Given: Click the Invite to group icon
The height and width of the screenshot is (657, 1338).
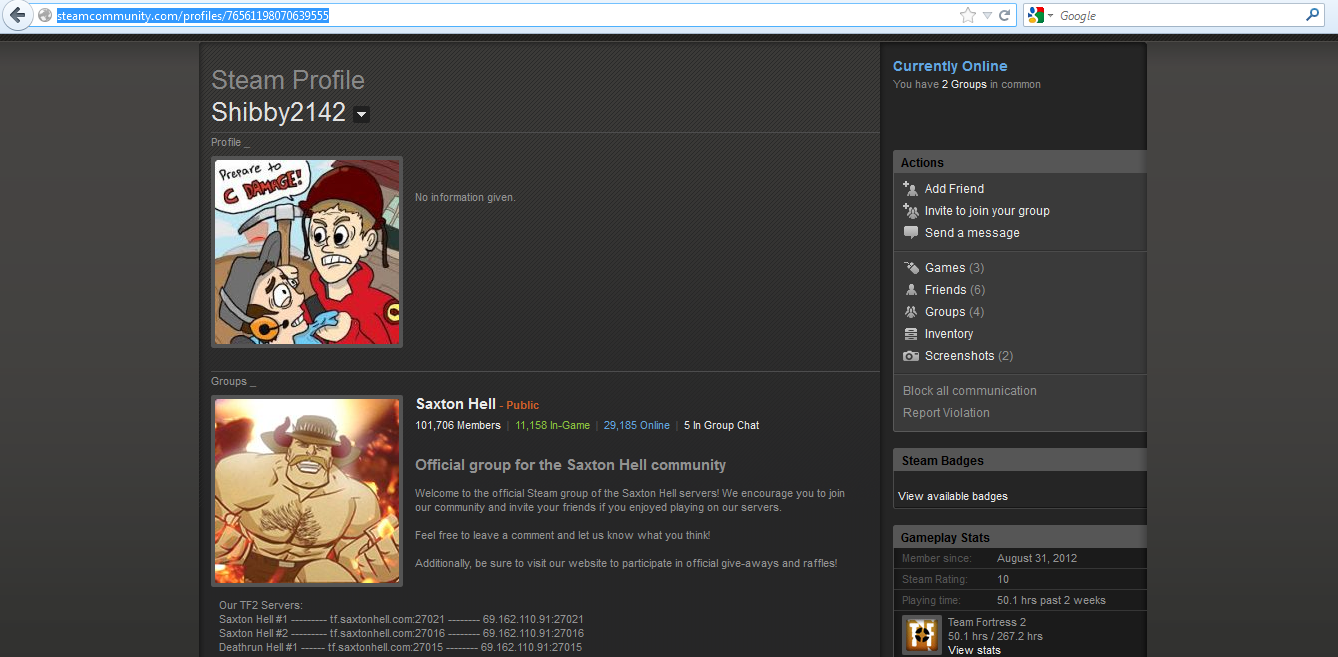Looking at the screenshot, I should (910, 210).
